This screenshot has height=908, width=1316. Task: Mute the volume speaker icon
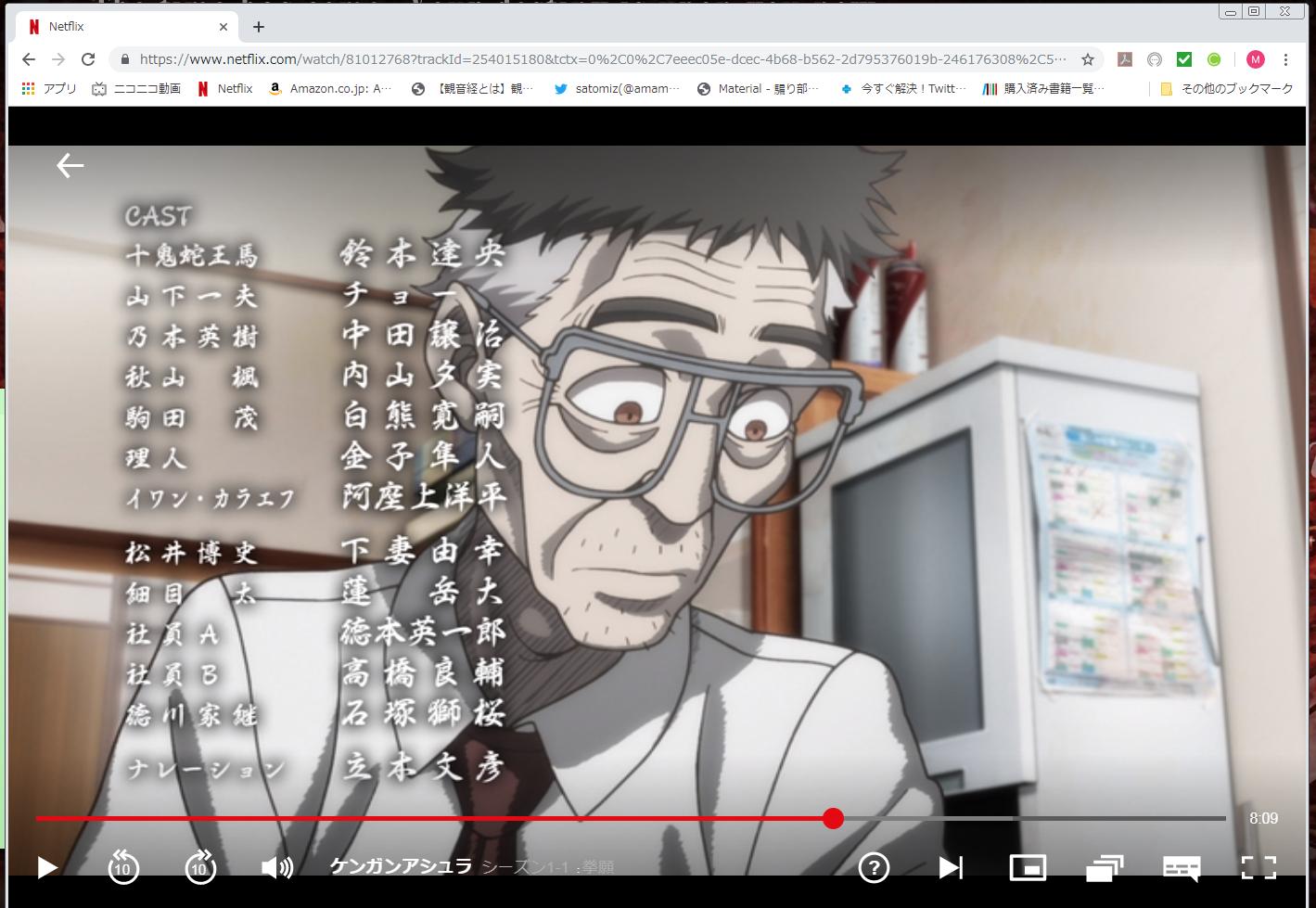click(277, 868)
